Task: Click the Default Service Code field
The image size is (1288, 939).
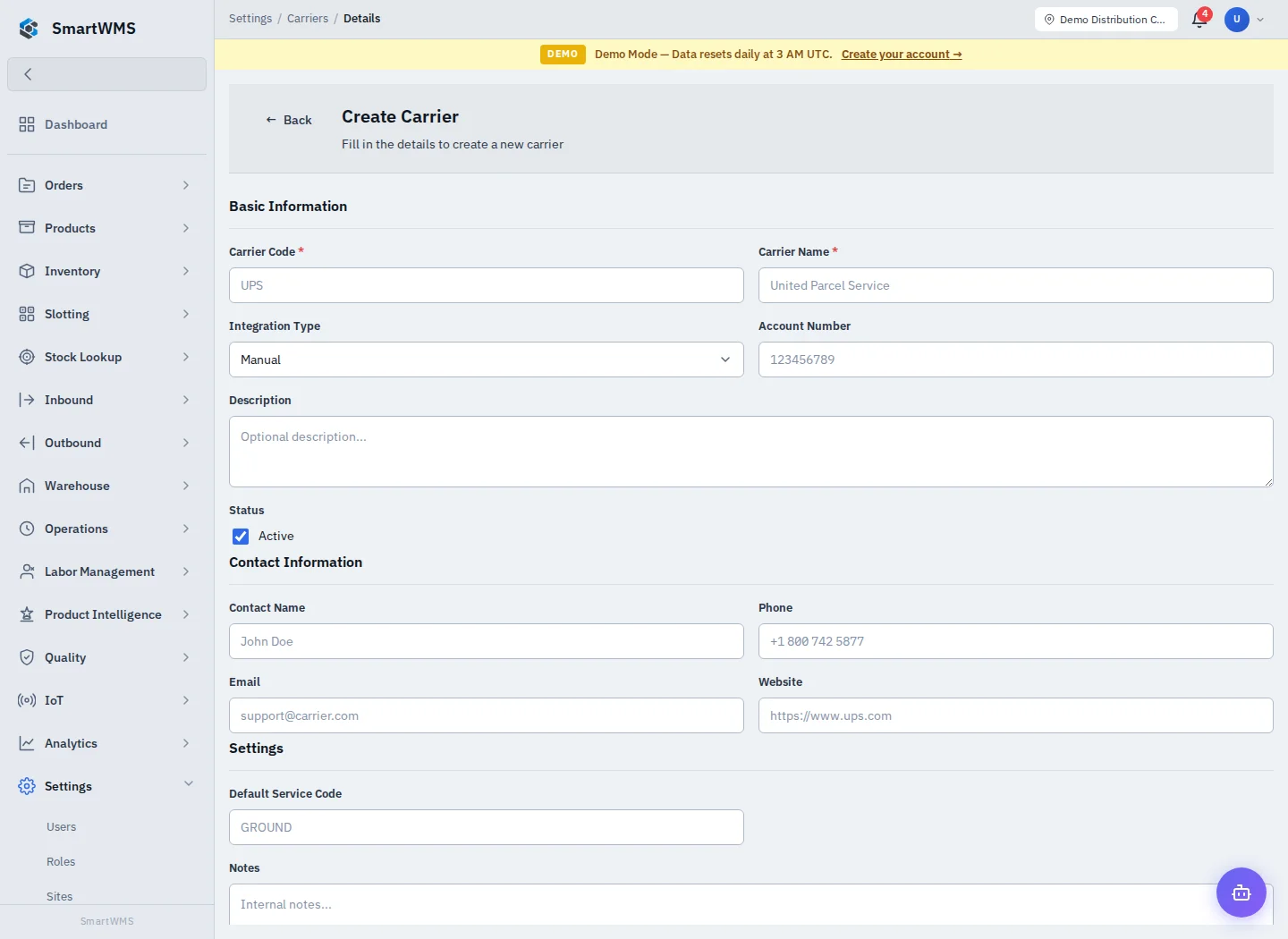Action: tap(487, 827)
